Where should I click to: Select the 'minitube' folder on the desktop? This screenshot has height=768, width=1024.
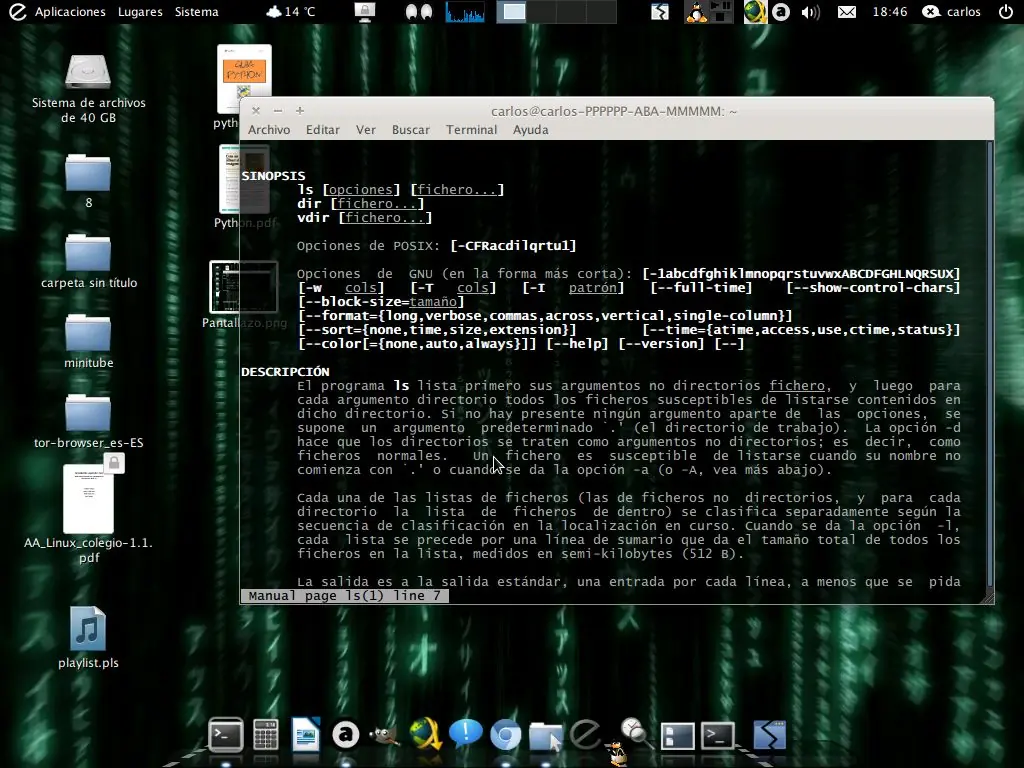88,341
